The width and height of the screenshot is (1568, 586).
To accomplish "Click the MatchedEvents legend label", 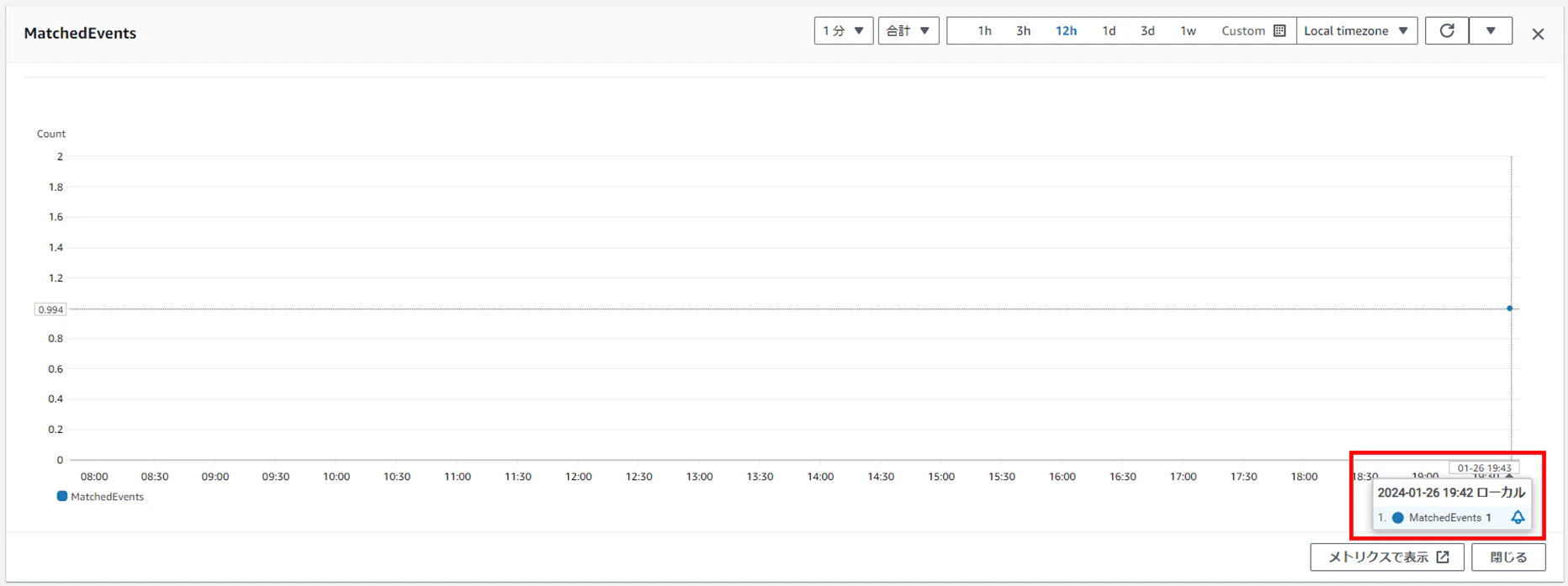I will (x=107, y=497).
